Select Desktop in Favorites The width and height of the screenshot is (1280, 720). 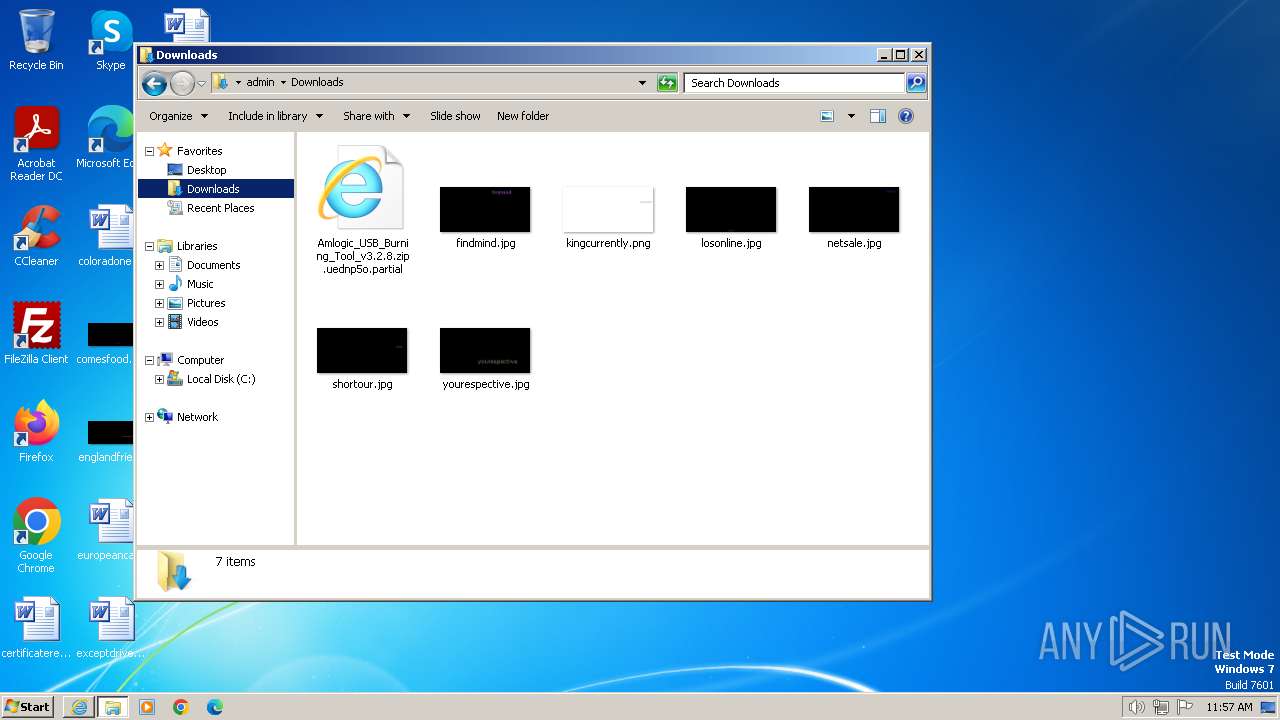point(206,170)
